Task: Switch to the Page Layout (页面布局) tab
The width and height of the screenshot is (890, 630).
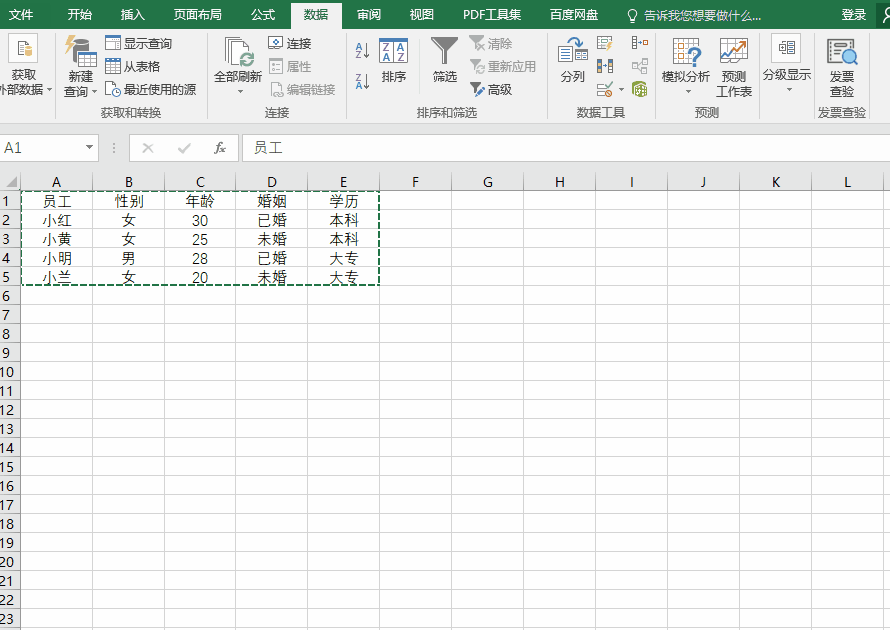Action: (198, 15)
